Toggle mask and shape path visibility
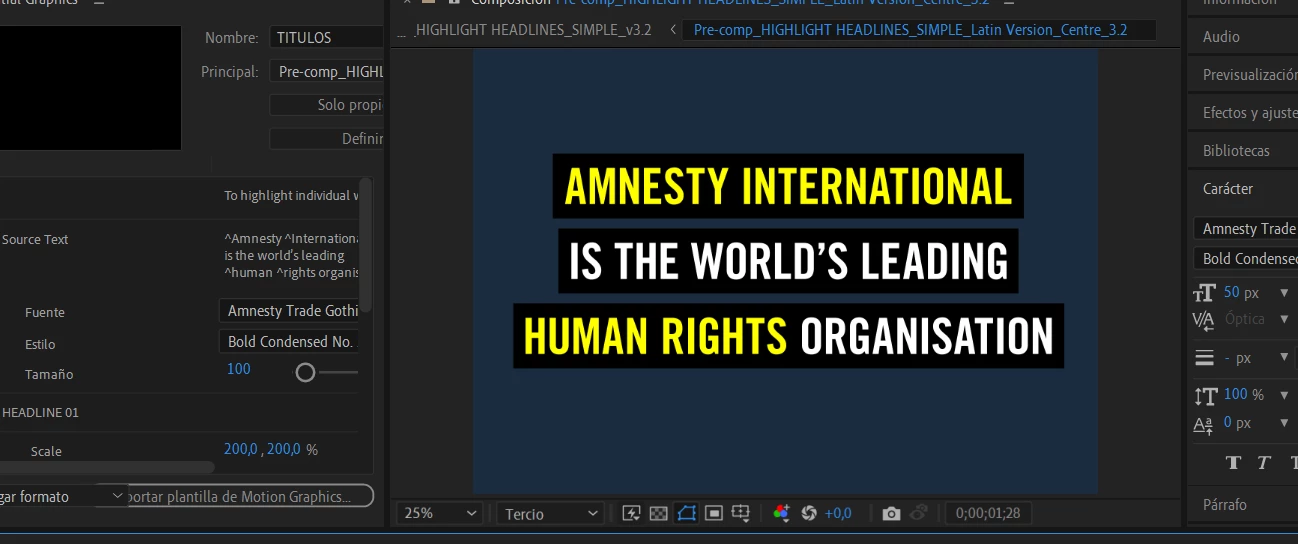Viewport: 1298px width, 544px height. point(686,513)
